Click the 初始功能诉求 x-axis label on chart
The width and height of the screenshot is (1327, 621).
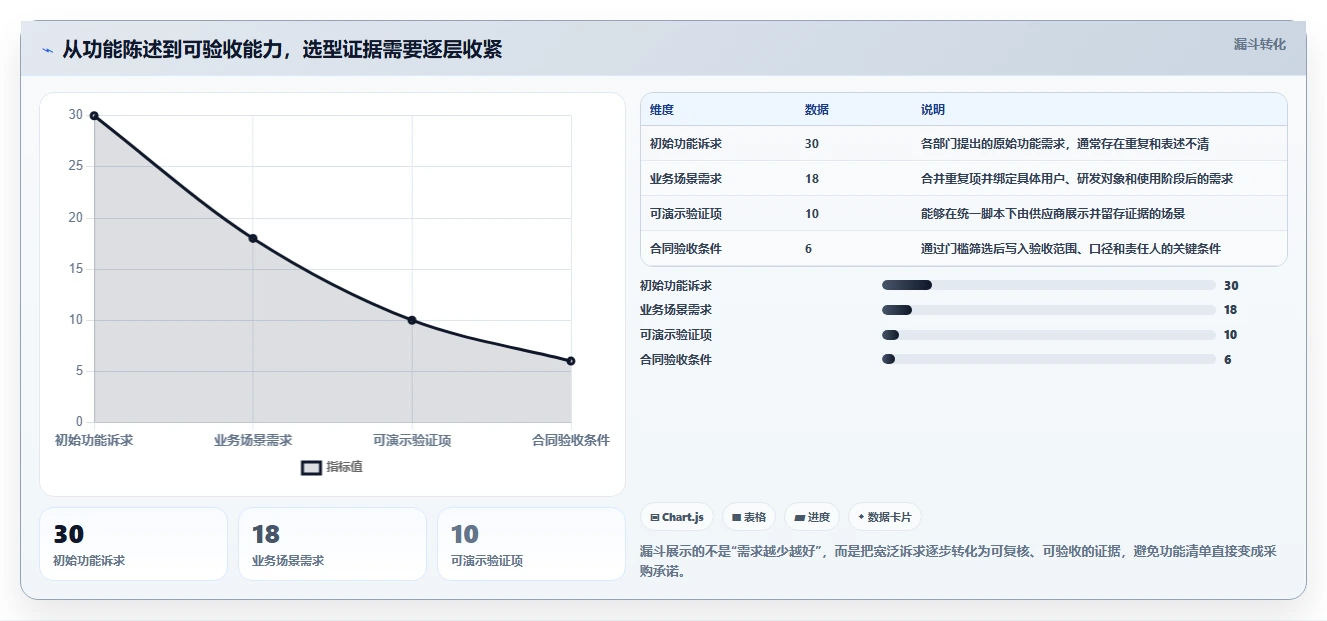click(94, 440)
